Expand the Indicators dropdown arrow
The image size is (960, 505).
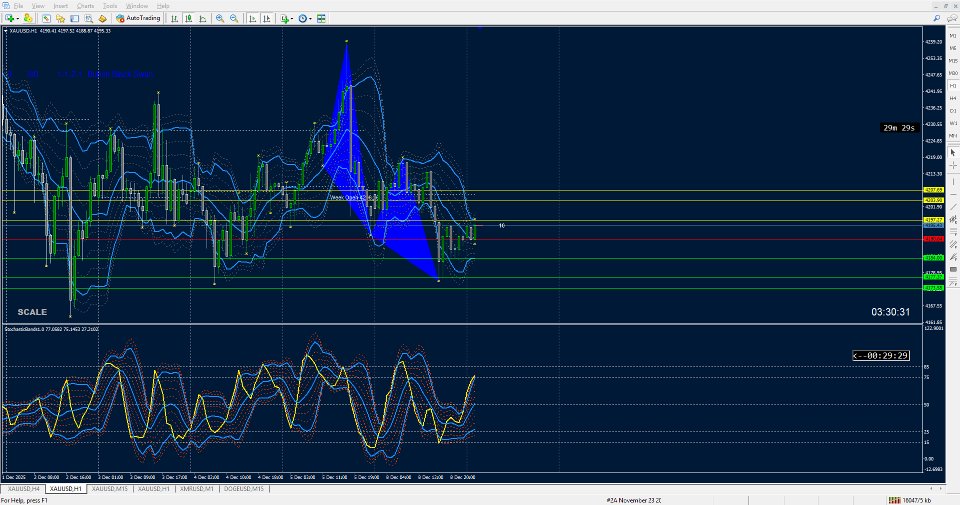tap(292, 18)
